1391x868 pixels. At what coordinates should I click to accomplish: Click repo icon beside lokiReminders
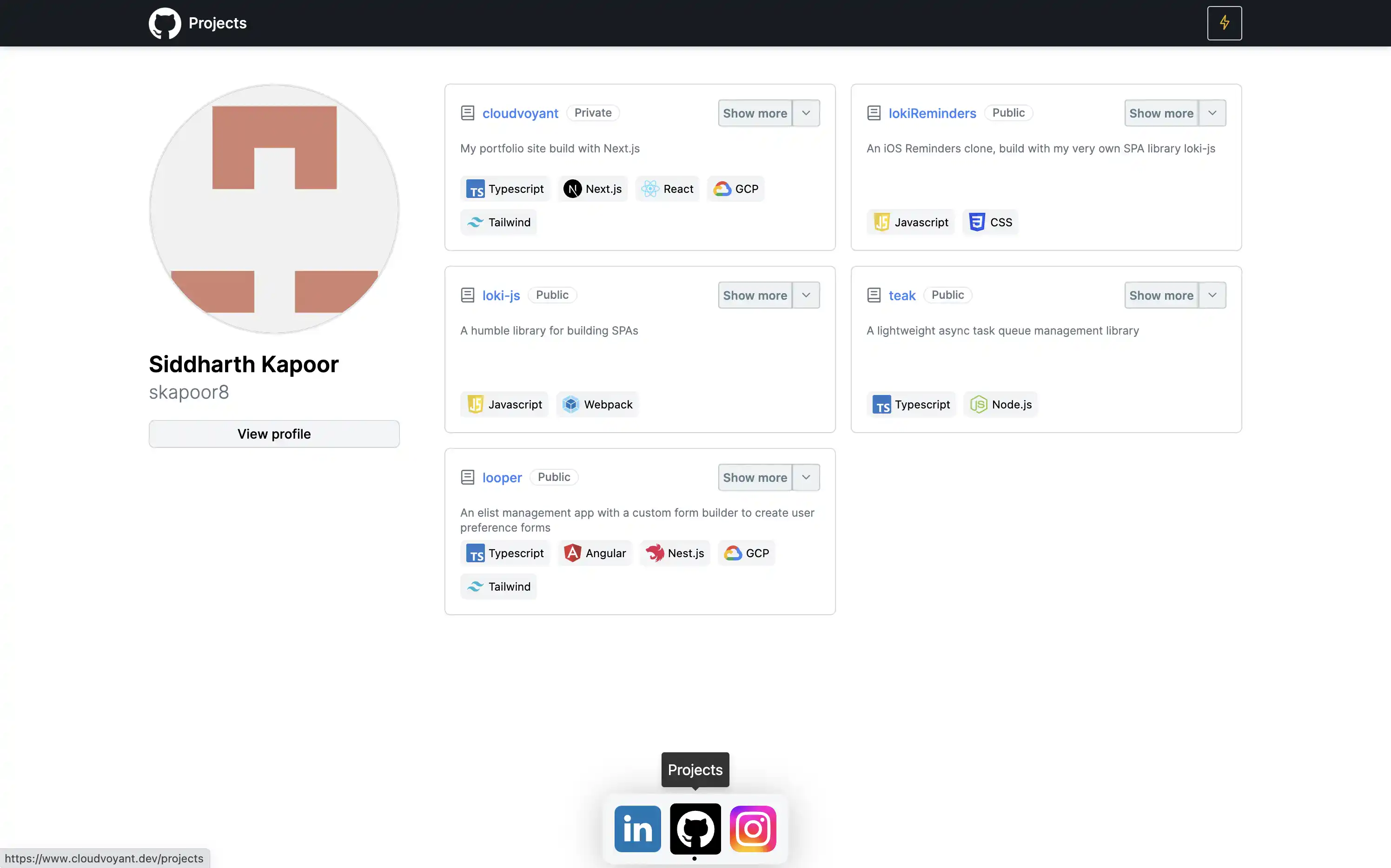[x=874, y=113]
